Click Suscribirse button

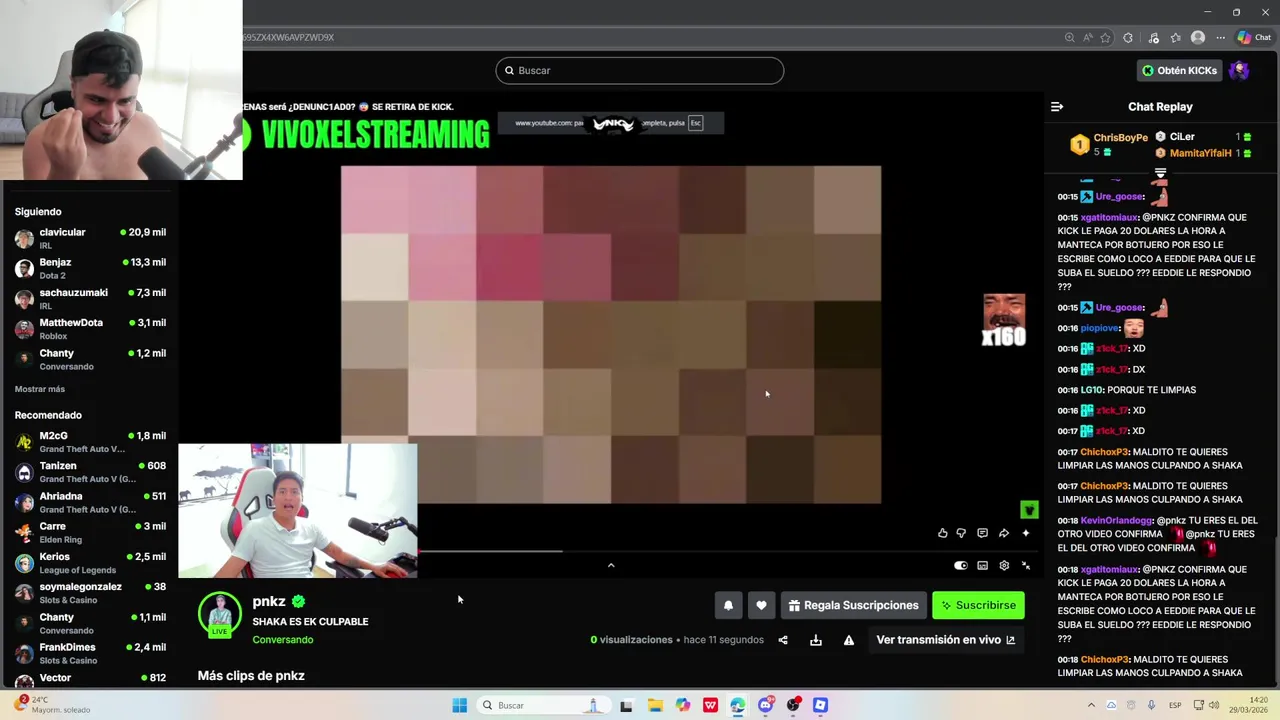coord(978,605)
